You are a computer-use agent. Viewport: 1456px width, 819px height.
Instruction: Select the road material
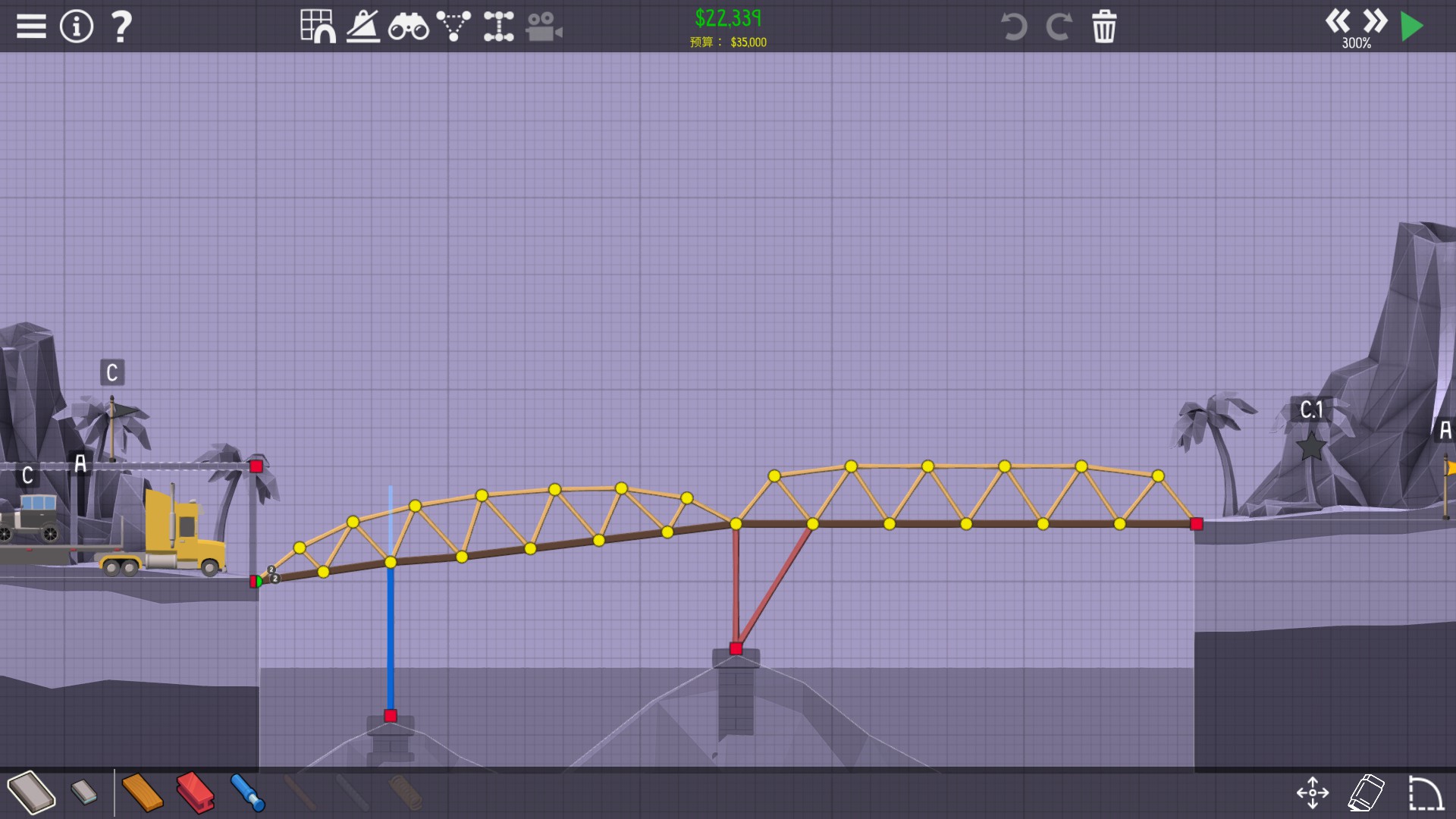point(32,792)
